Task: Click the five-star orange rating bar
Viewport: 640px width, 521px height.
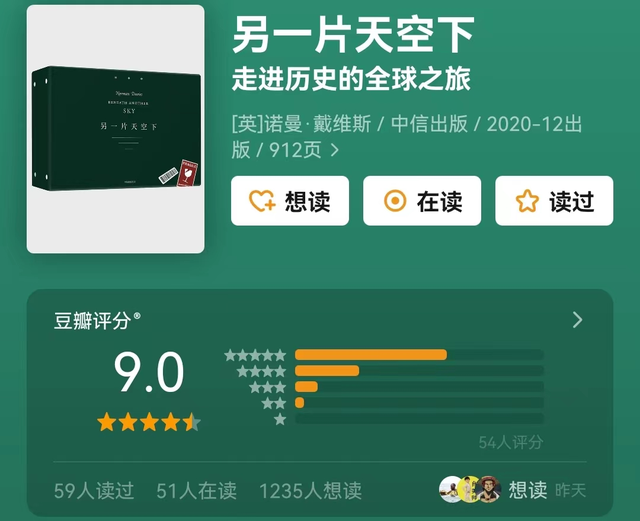Action: tap(371, 355)
